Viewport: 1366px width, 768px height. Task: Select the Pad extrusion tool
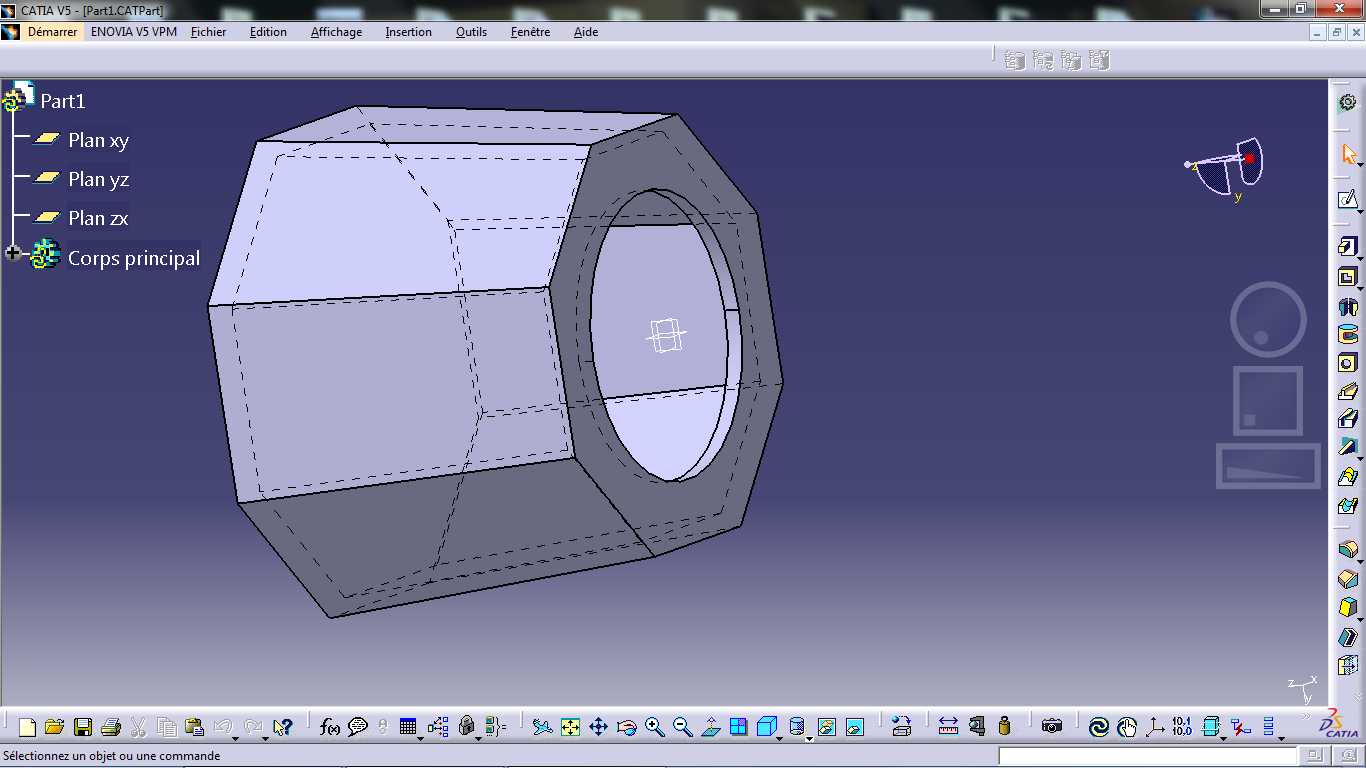1347,247
